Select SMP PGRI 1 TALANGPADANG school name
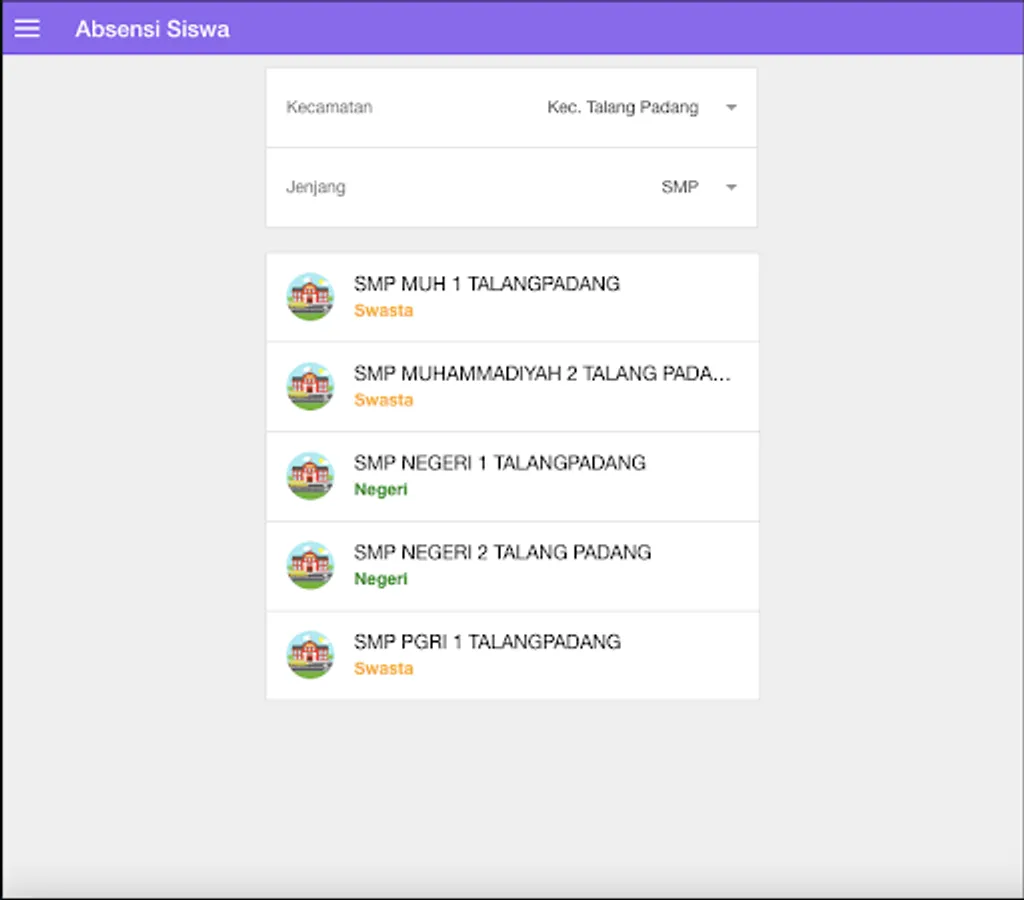The image size is (1024, 900). [x=487, y=642]
